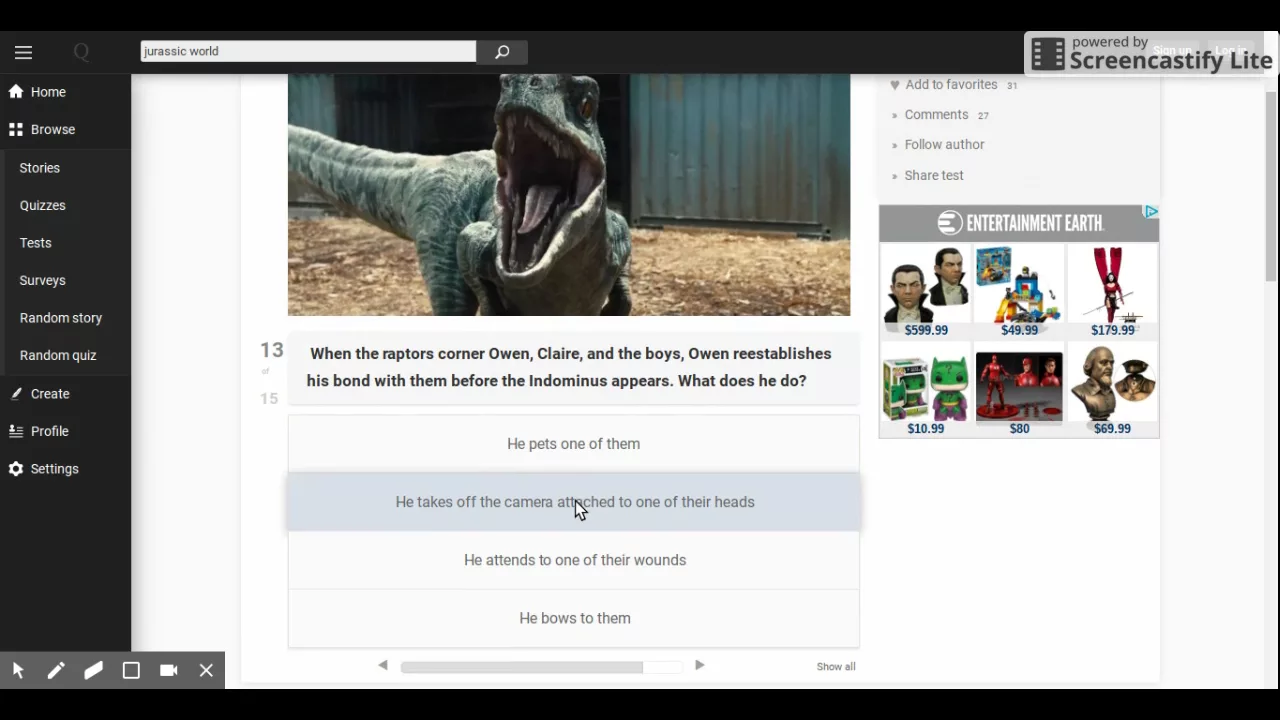Viewport: 1280px width, 720px height.
Task: Select the Screencastify pen drawing tool
Action: (x=56, y=671)
